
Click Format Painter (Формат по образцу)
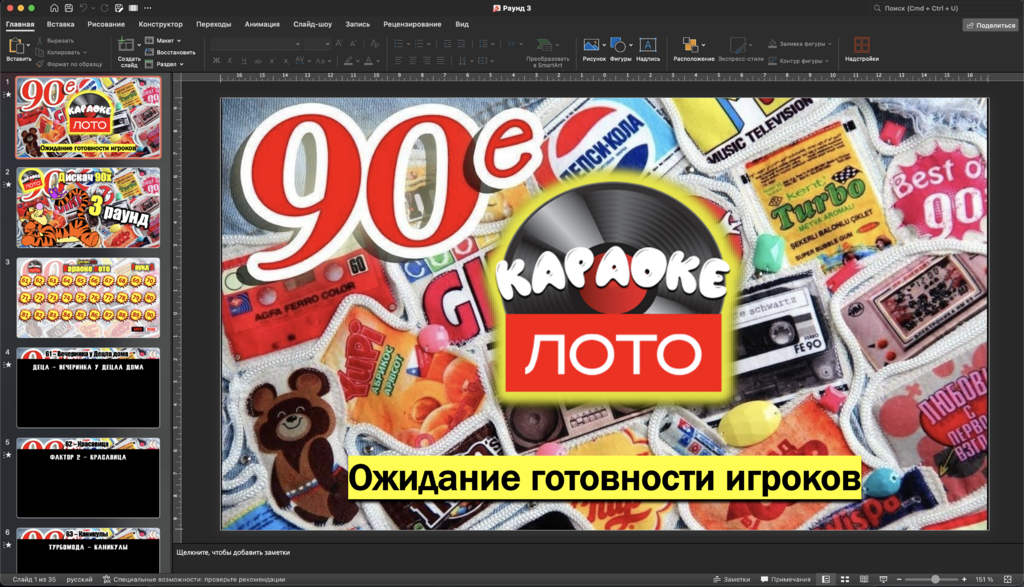click(69, 64)
